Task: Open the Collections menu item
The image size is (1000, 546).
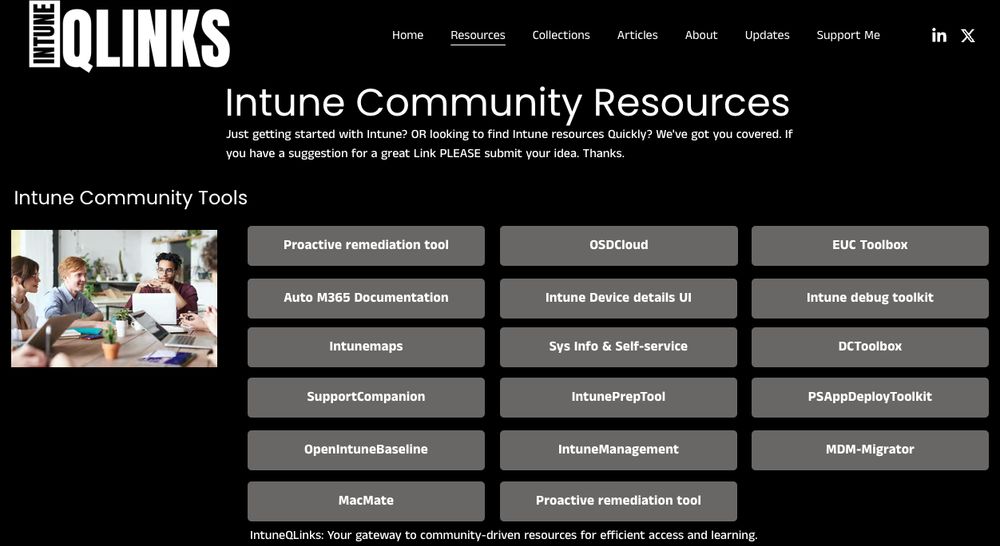Action: [x=561, y=35]
